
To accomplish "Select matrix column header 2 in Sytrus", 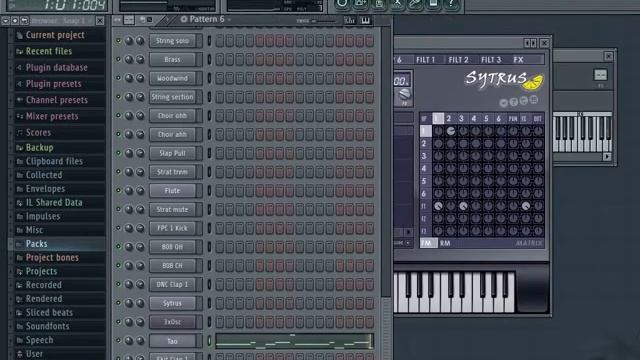I will pos(449,118).
